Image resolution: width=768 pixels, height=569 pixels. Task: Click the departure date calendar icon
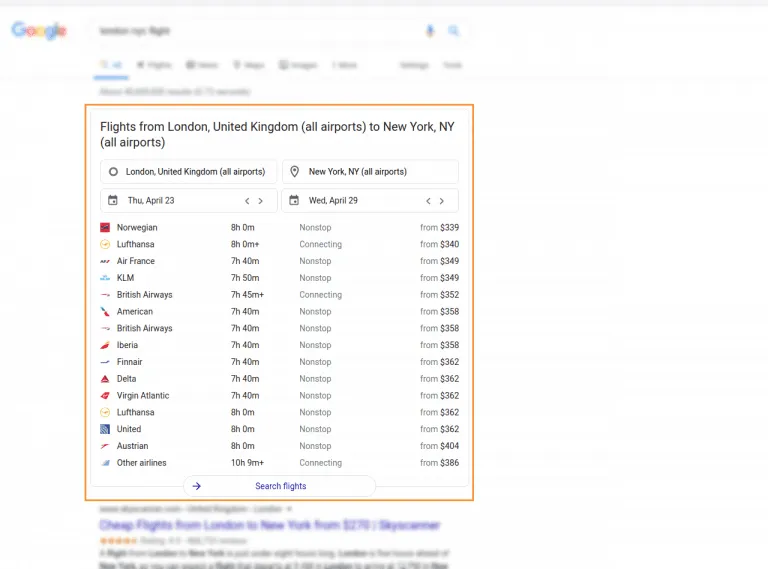(113, 200)
